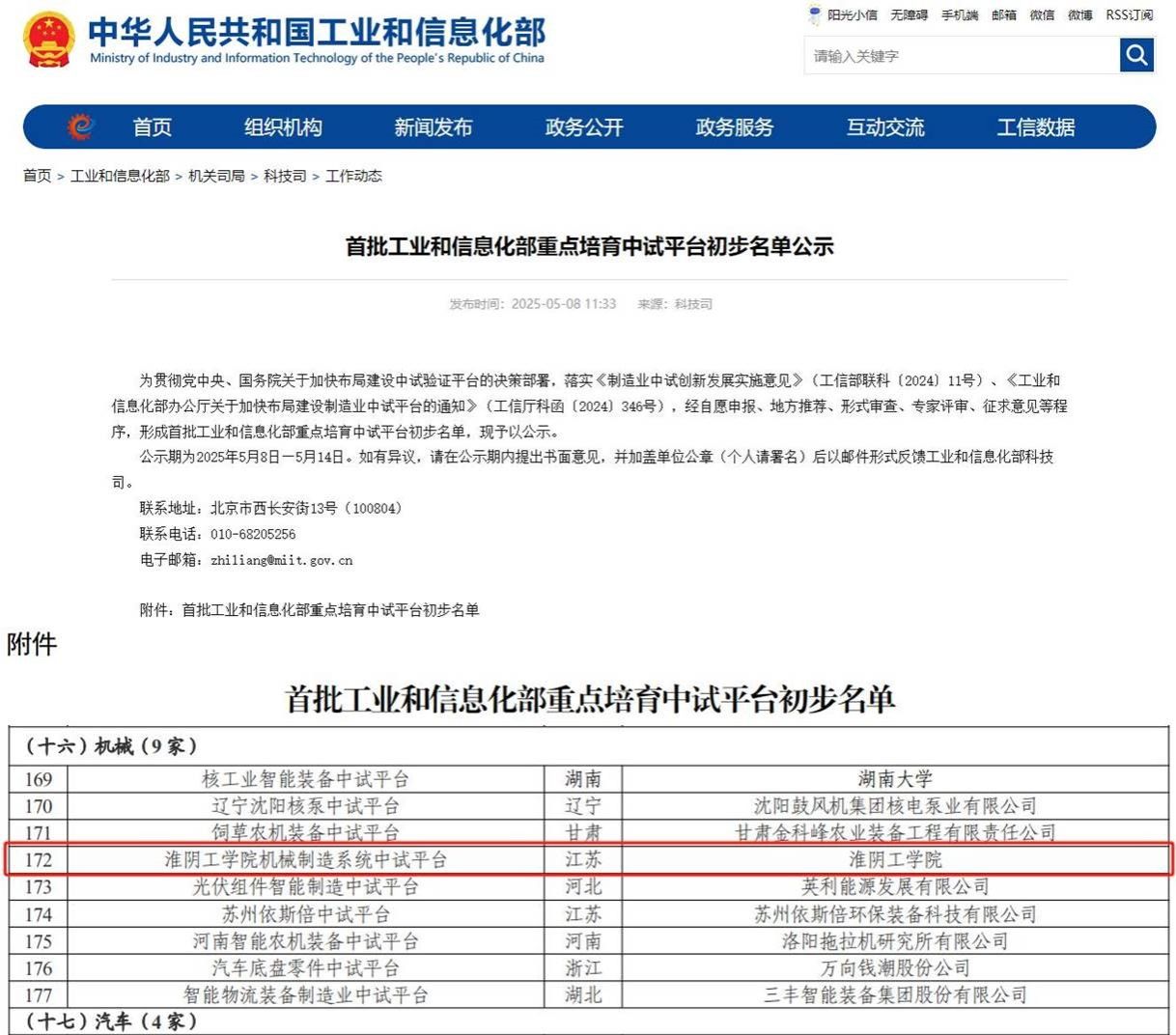Click the table cell 河南智能农机装备中试平台
This screenshot has width=1176, height=1035.
(305, 941)
